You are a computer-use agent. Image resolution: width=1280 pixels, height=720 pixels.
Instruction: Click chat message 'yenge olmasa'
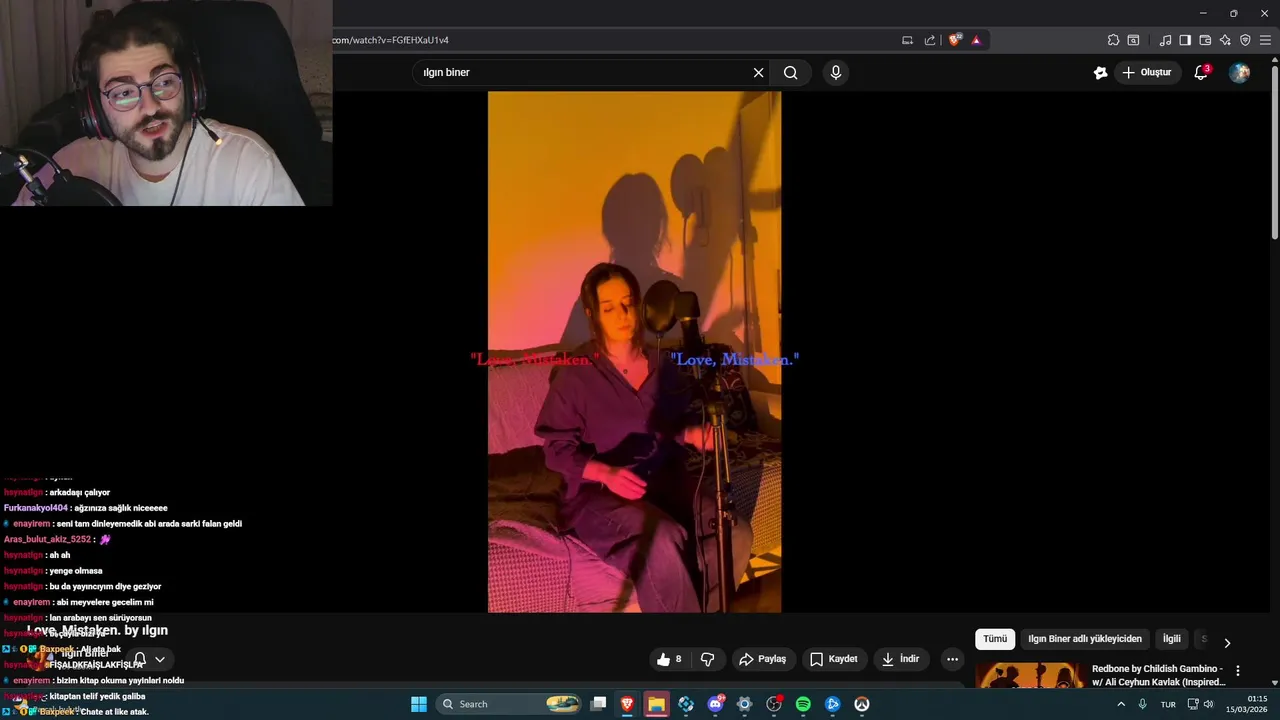pyautogui.click(x=75, y=571)
